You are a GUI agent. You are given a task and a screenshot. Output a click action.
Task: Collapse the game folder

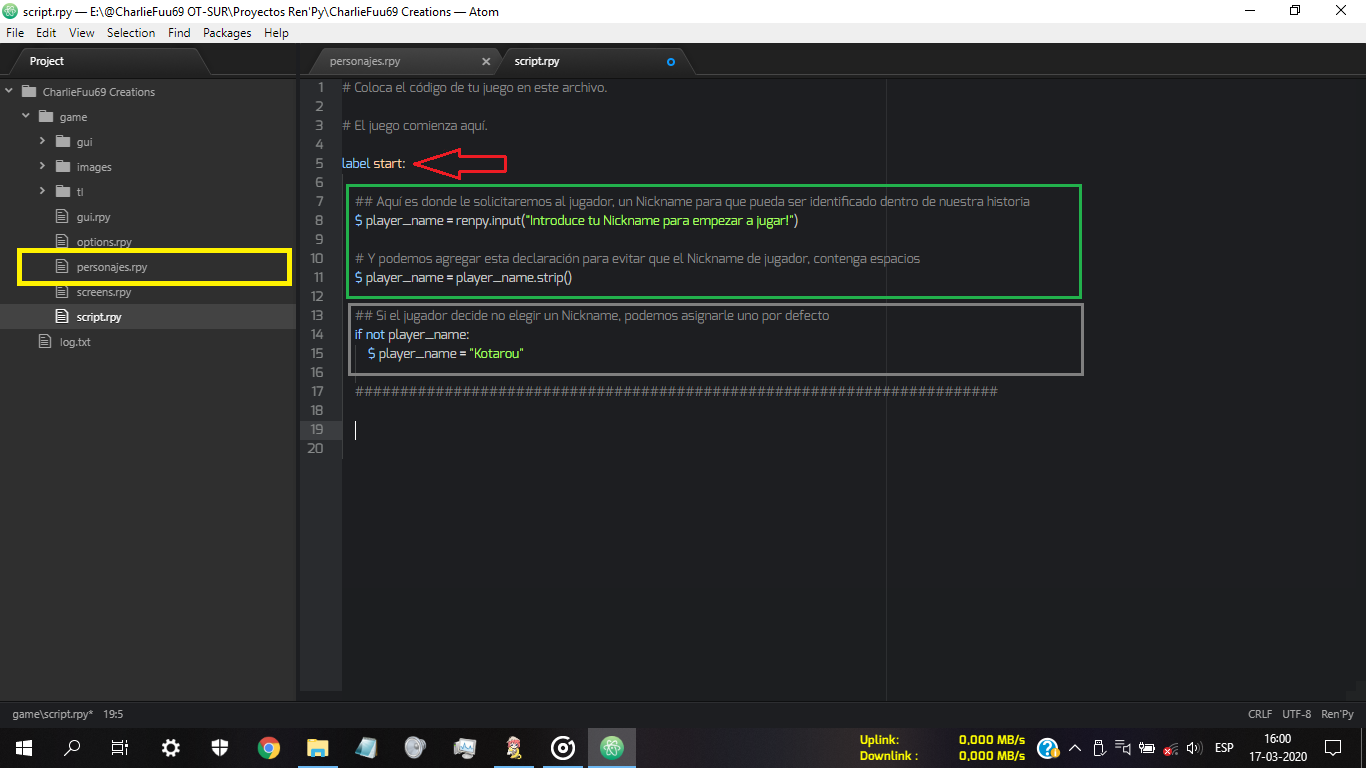pos(26,117)
